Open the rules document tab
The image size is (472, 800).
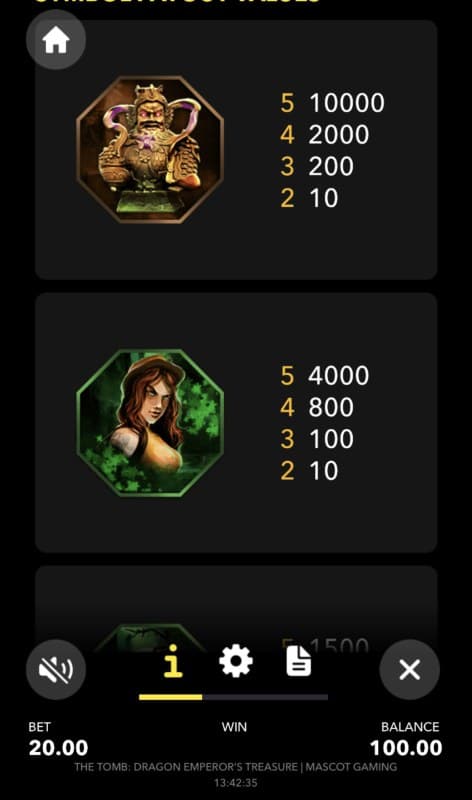tap(299, 661)
